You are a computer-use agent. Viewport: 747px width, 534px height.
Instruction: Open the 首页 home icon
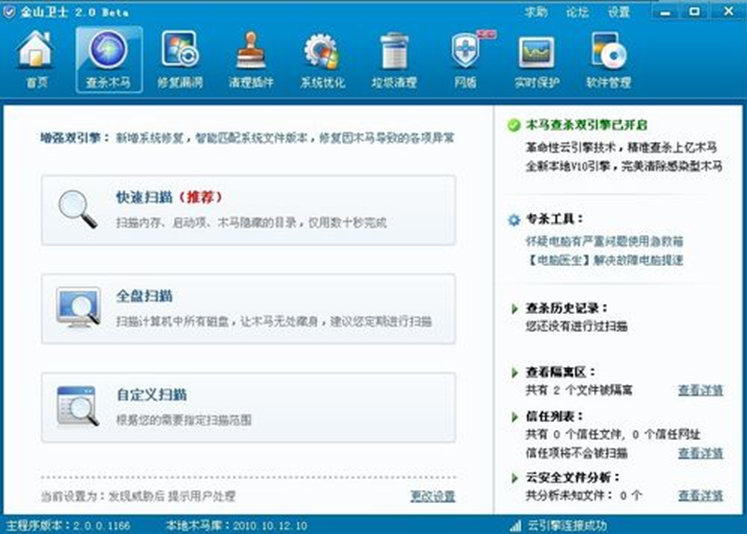[x=36, y=60]
